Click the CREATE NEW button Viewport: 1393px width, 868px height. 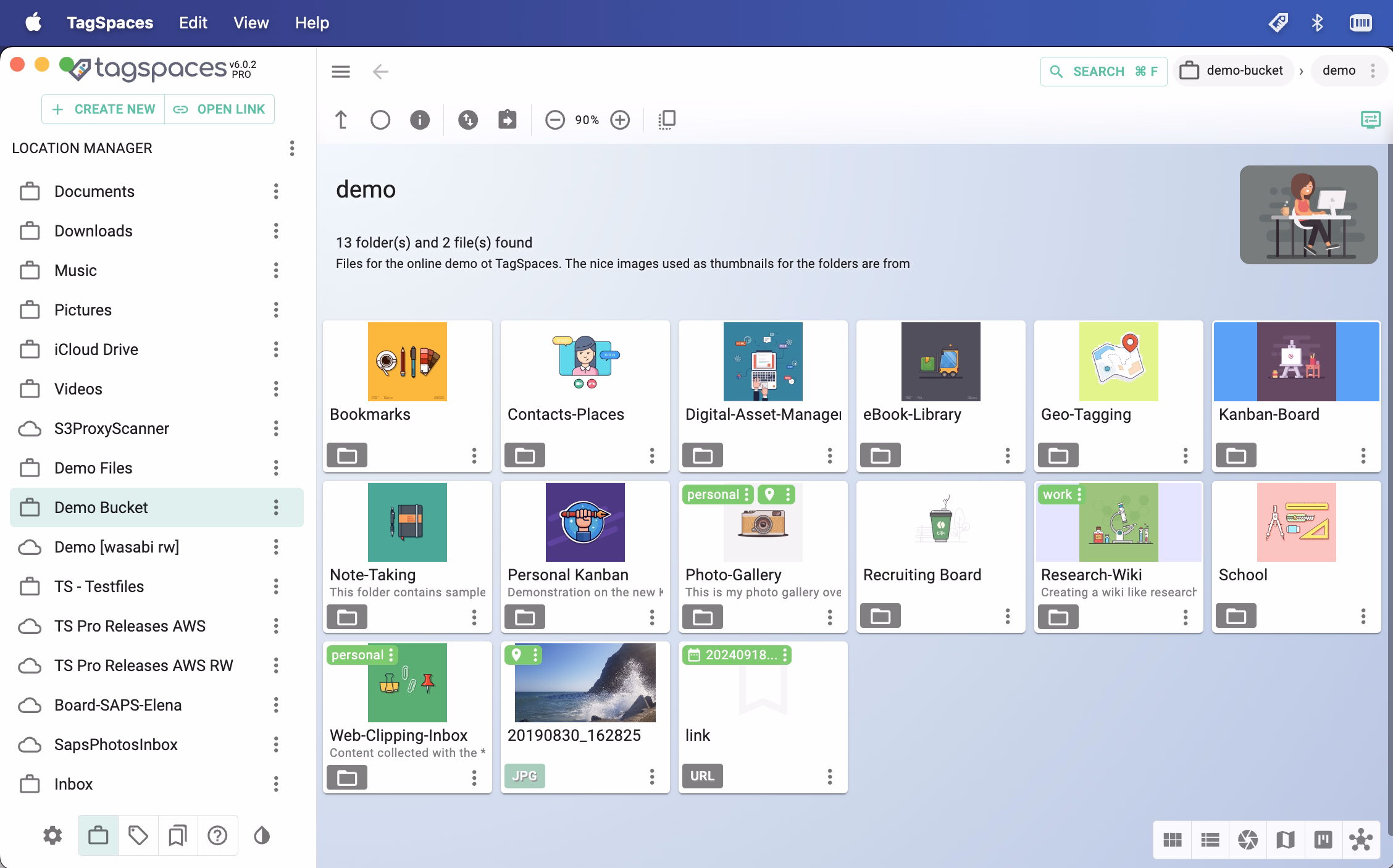click(102, 109)
